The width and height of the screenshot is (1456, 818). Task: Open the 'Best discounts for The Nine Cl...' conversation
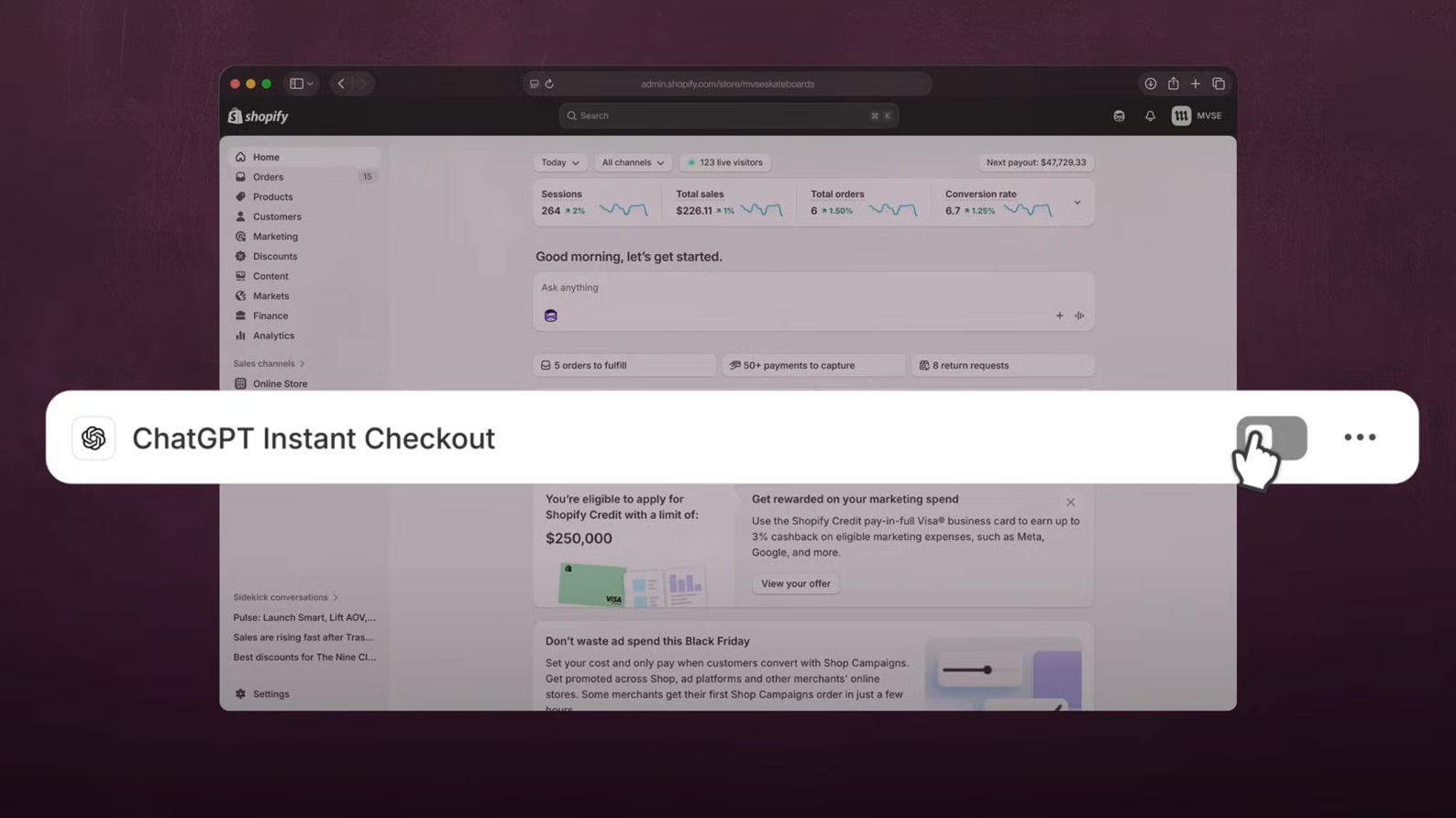[x=304, y=658]
